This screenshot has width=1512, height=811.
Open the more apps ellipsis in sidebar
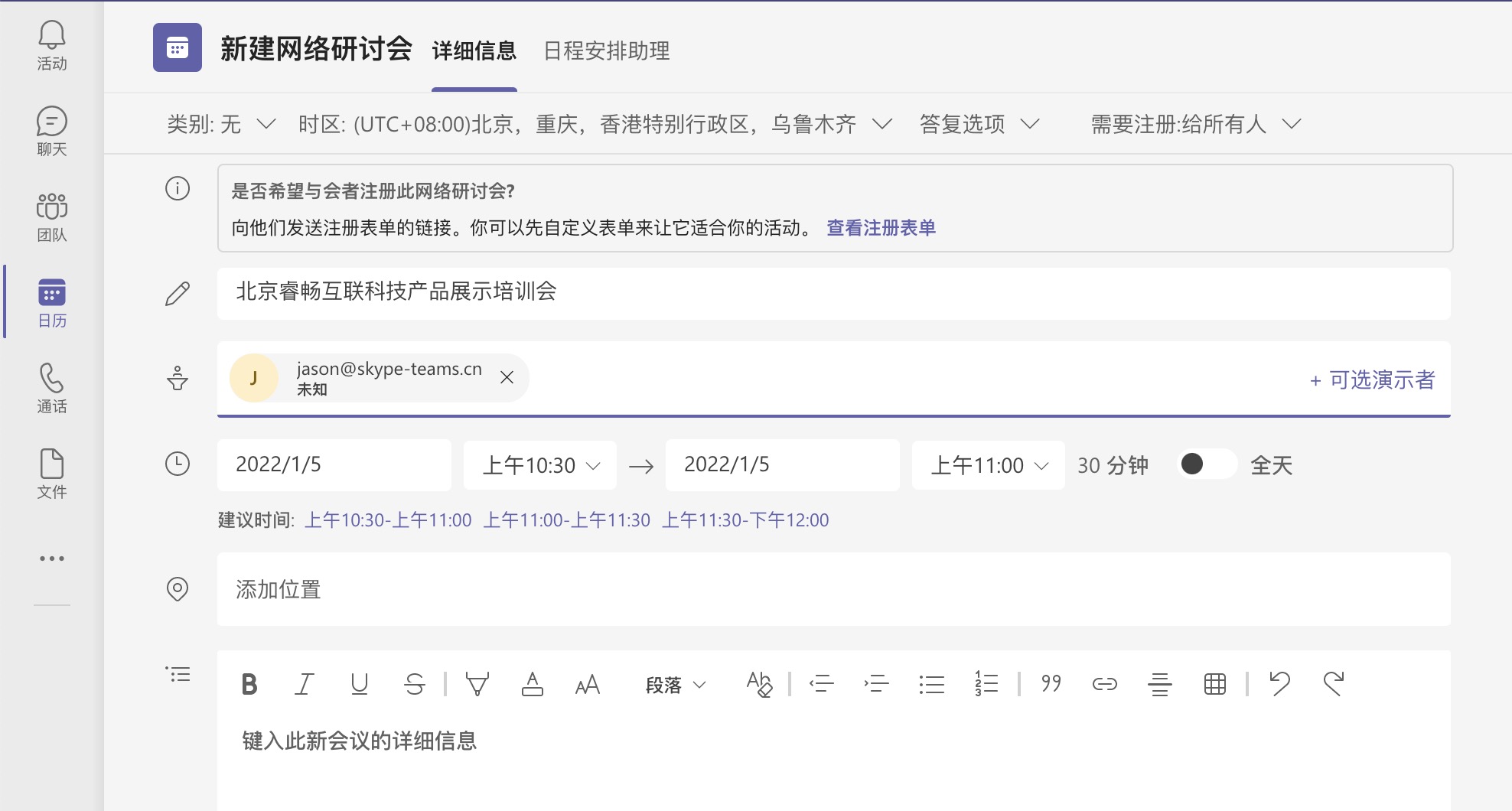pyautogui.click(x=51, y=559)
